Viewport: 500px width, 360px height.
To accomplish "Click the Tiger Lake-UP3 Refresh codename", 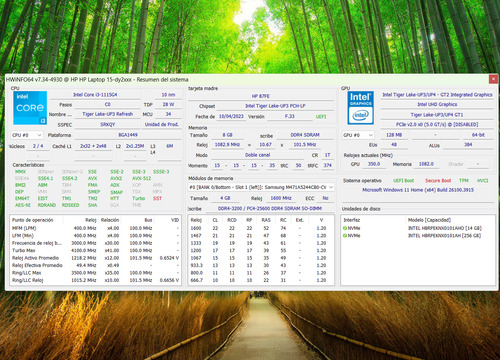I will coord(107,114).
